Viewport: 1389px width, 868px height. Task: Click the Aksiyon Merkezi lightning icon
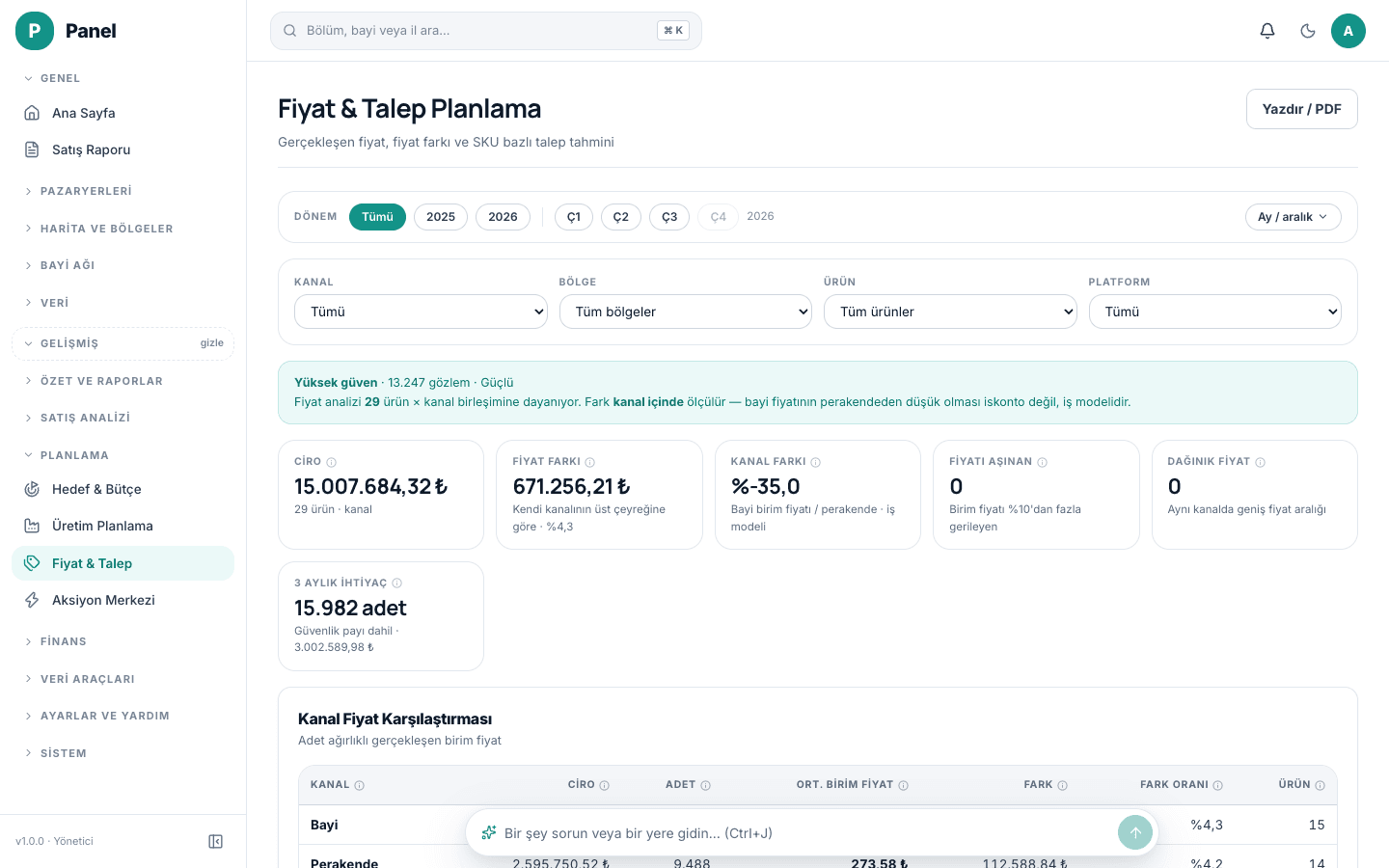32,600
